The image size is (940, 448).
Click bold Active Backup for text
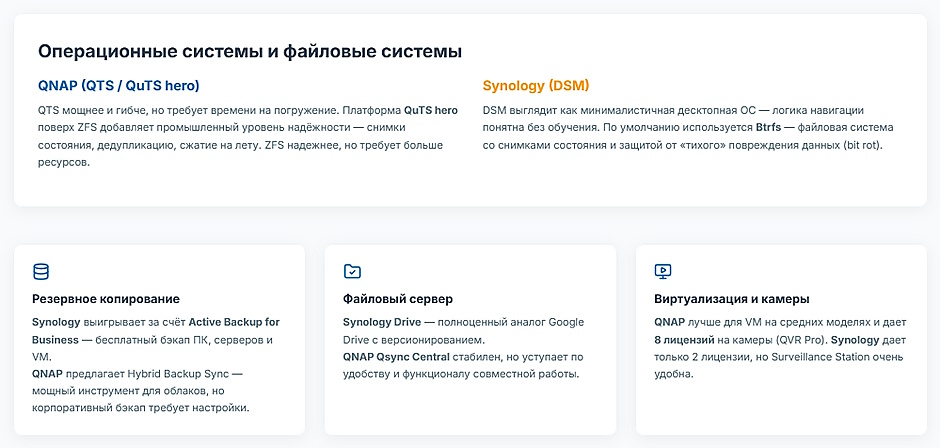(234, 323)
